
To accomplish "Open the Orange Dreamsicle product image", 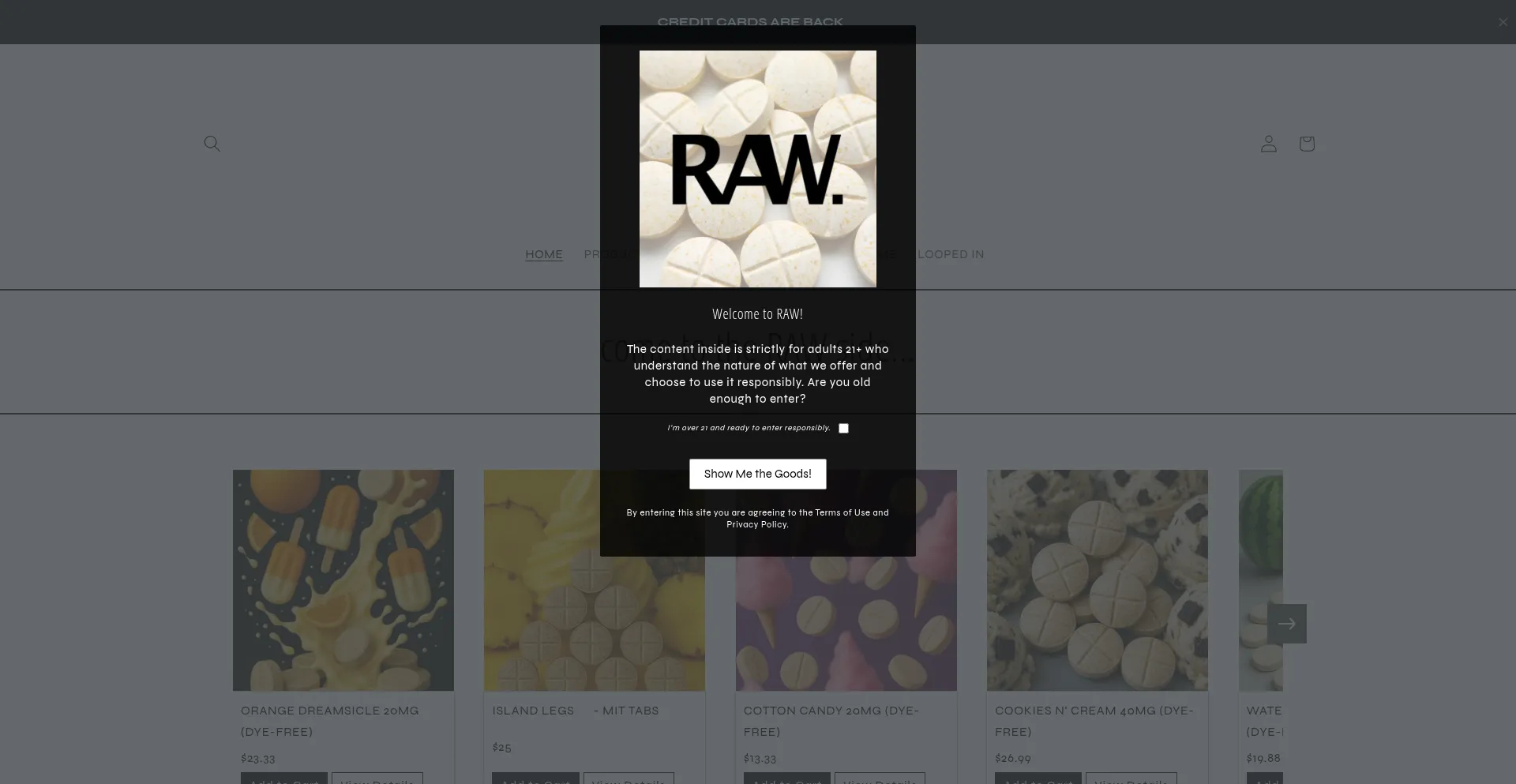I will point(343,580).
